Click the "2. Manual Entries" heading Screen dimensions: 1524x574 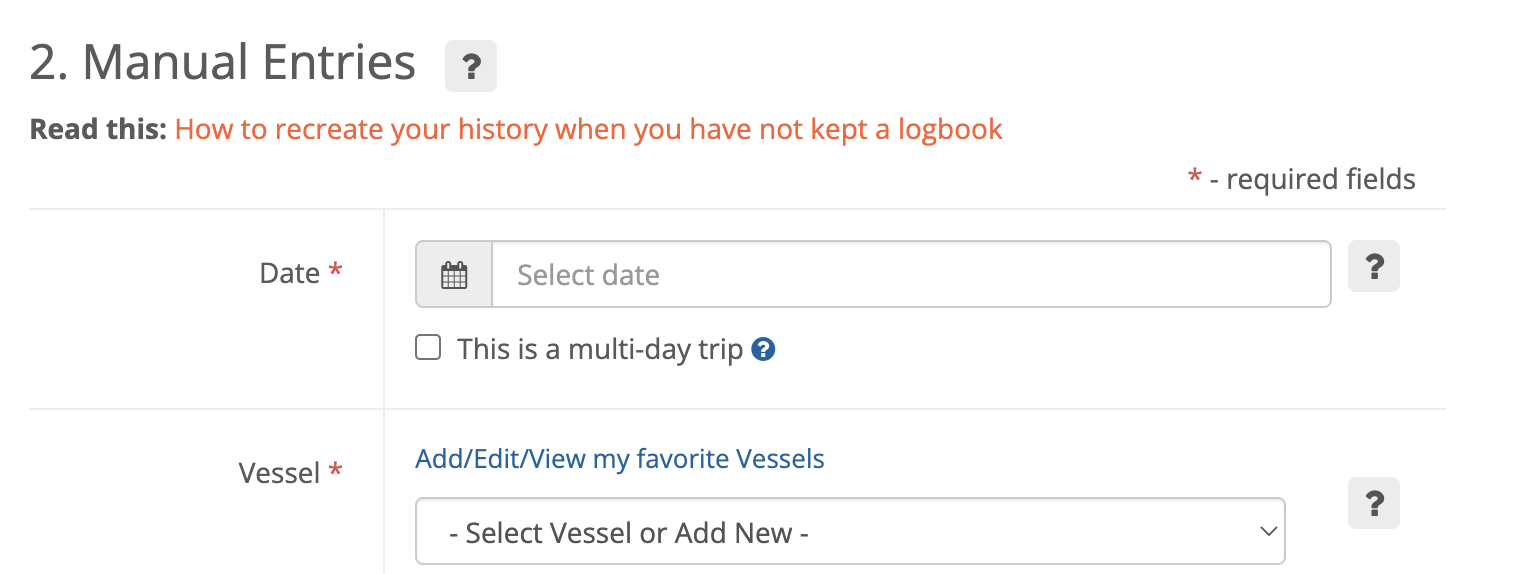pos(222,63)
